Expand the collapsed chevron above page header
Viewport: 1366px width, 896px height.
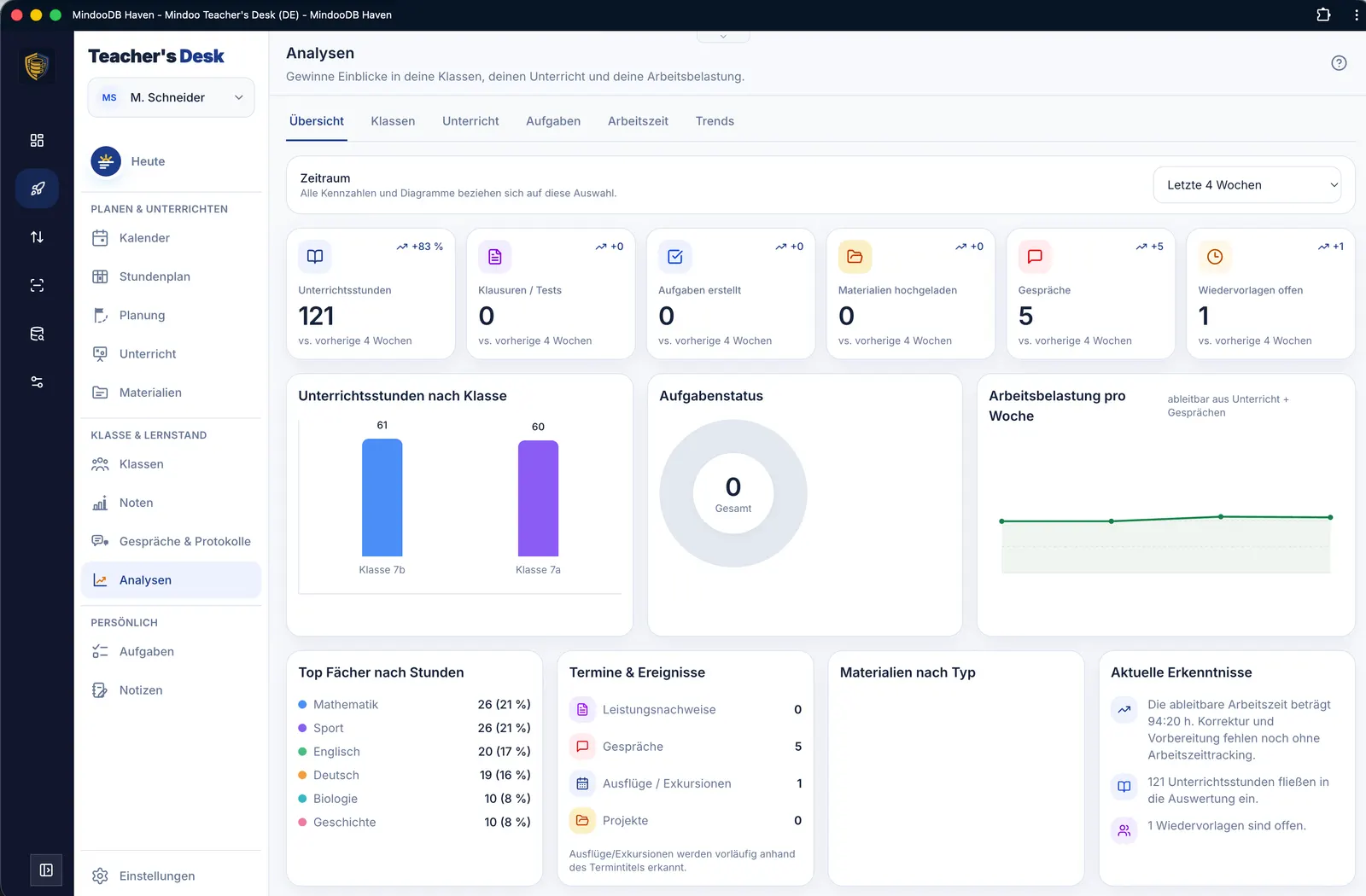(x=723, y=37)
